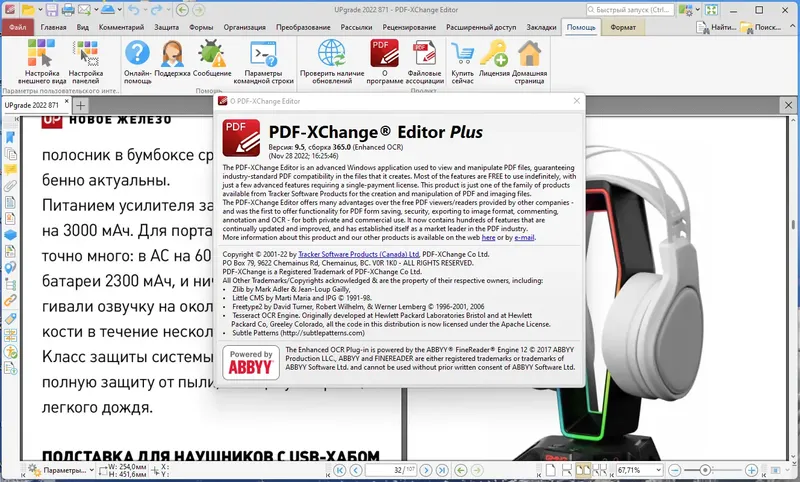Select two pages continuous layout
Image resolution: width=800 pixels, height=482 pixels.
pos(600,470)
